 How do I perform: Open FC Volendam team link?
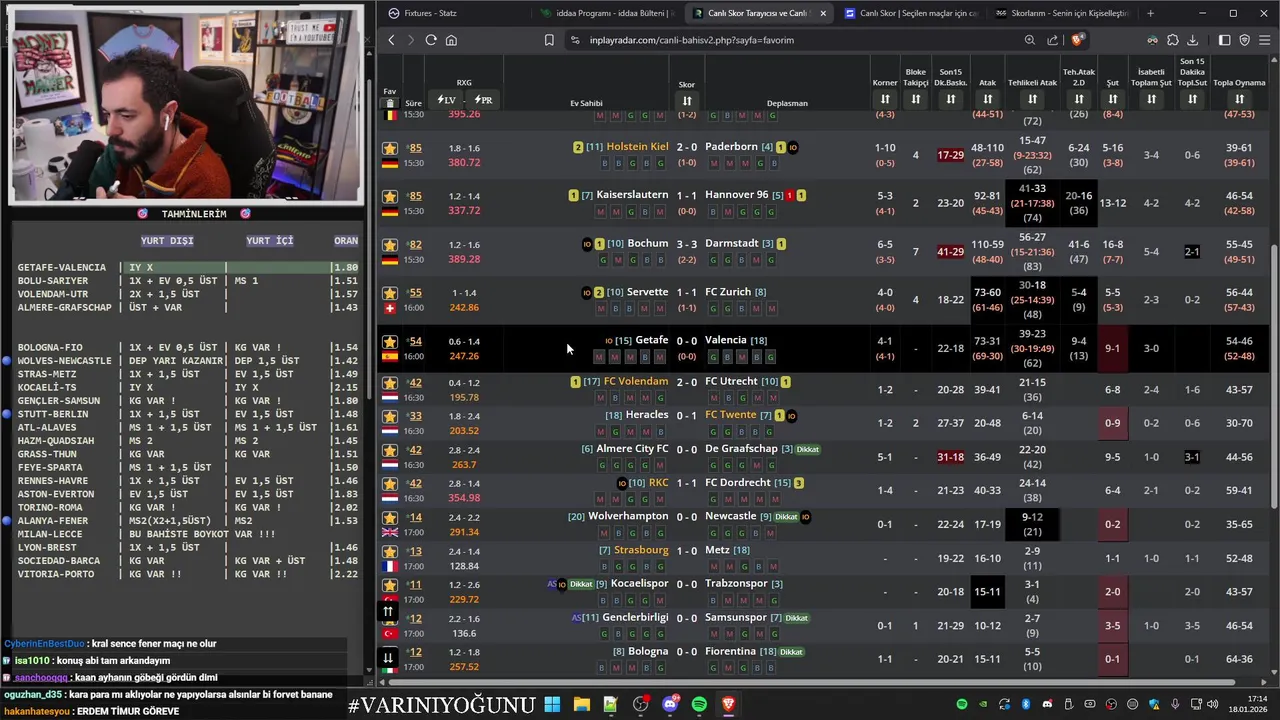point(636,382)
